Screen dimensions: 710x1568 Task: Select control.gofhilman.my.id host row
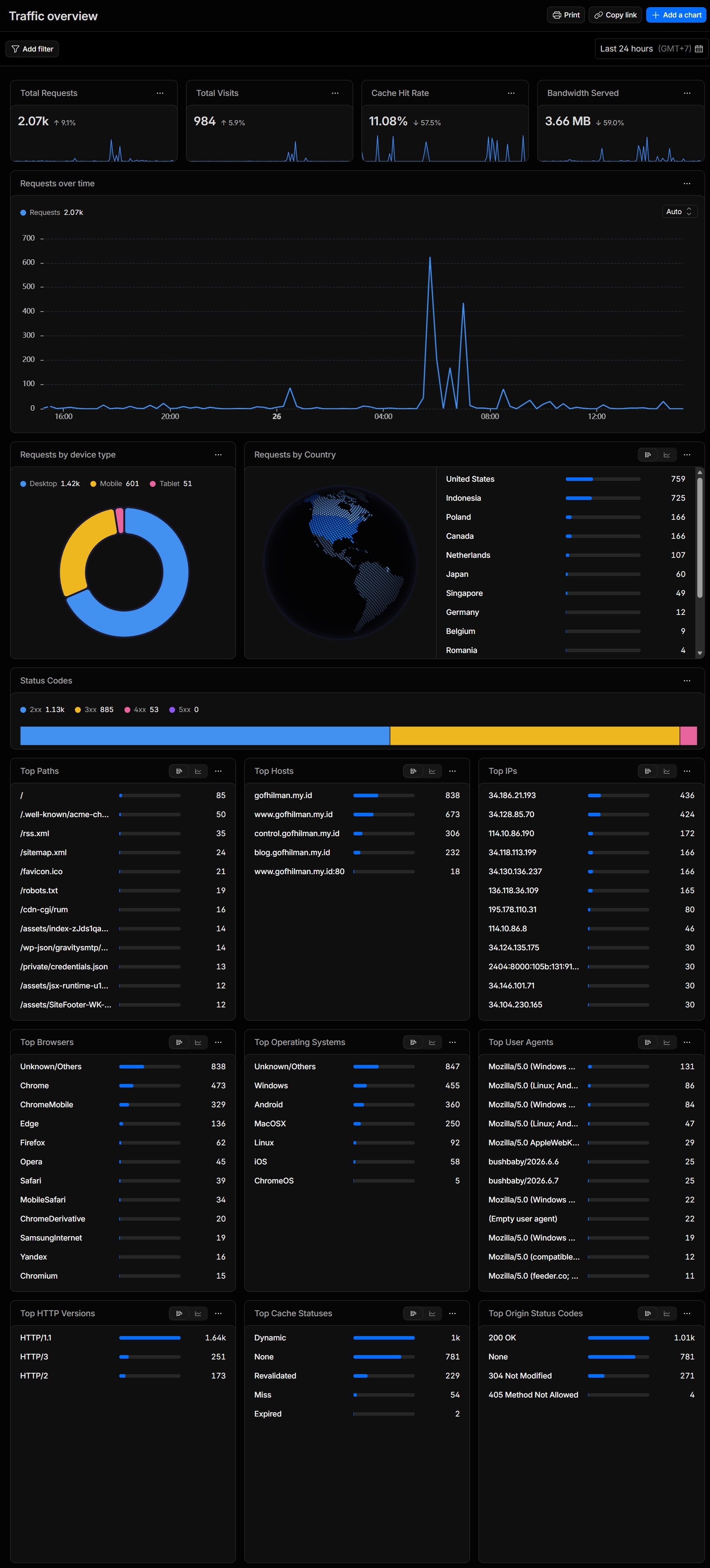(x=357, y=833)
